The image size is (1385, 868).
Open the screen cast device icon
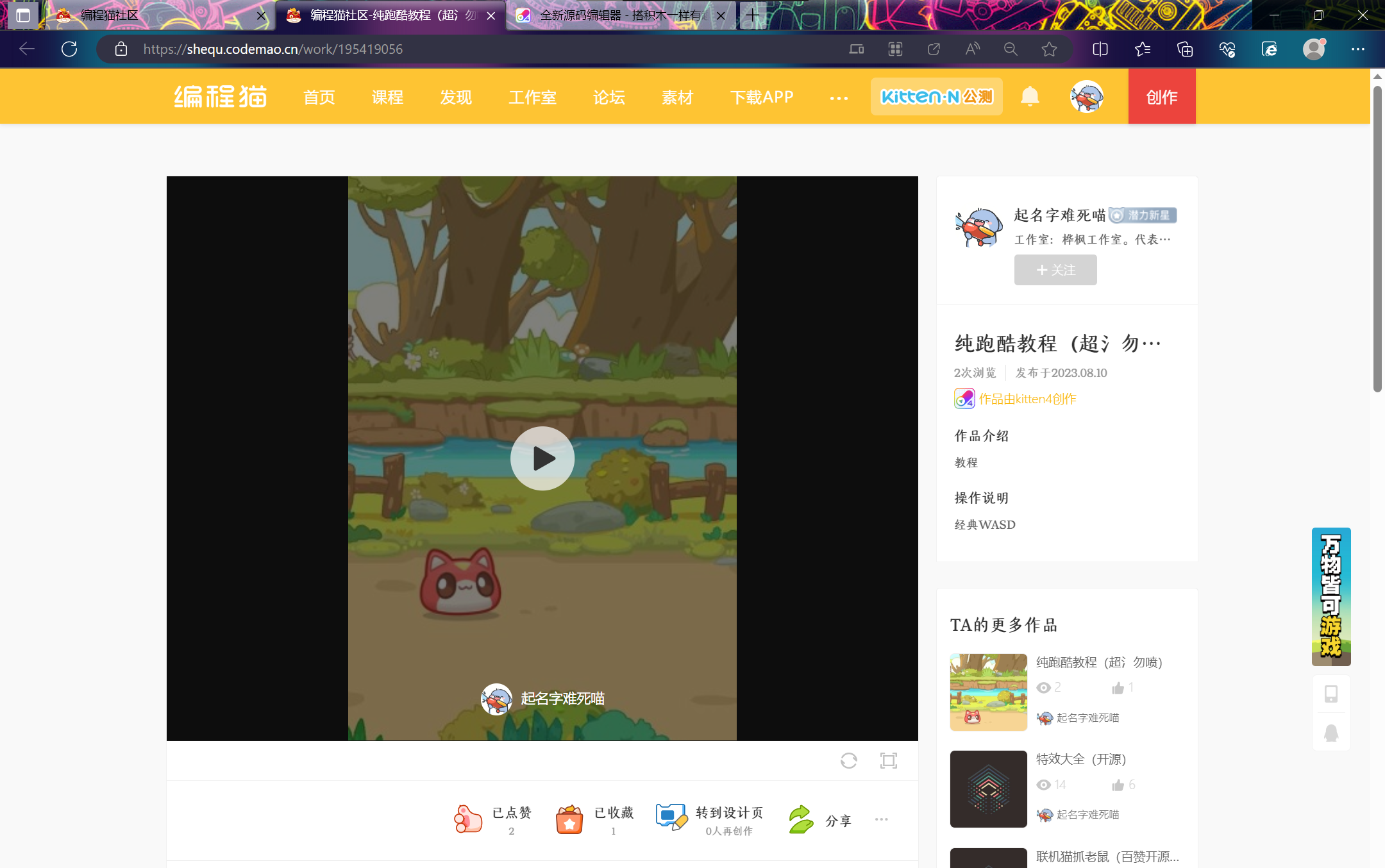(857, 49)
